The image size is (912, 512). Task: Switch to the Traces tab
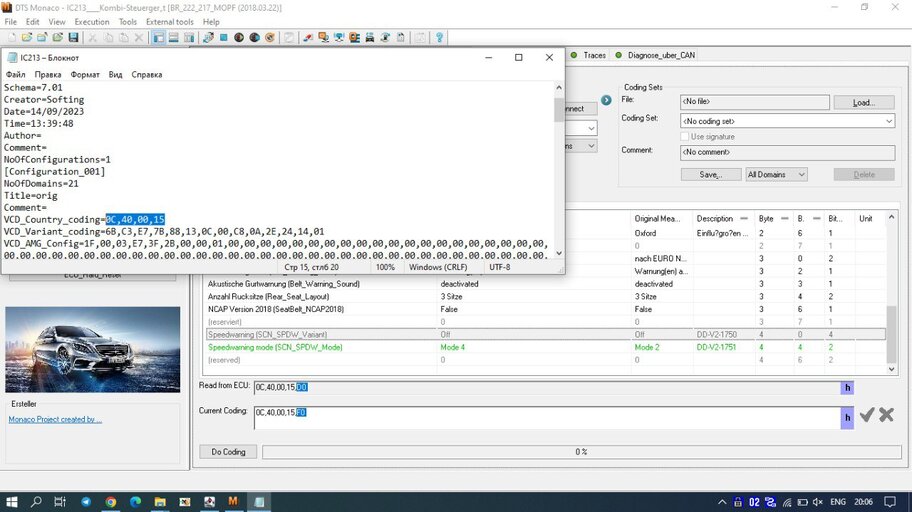tap(589, 55)
